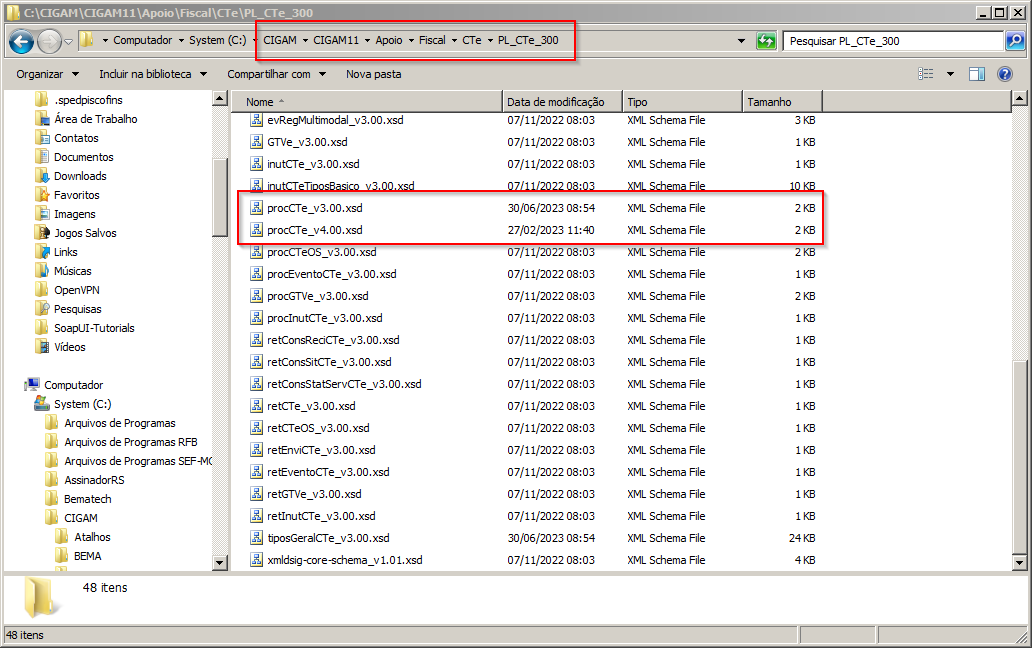The width and height of the screenshot is (1032, 648).
Task: Select the procCTeOS_v3.00.xsd file icon
Action: (257, 252)
